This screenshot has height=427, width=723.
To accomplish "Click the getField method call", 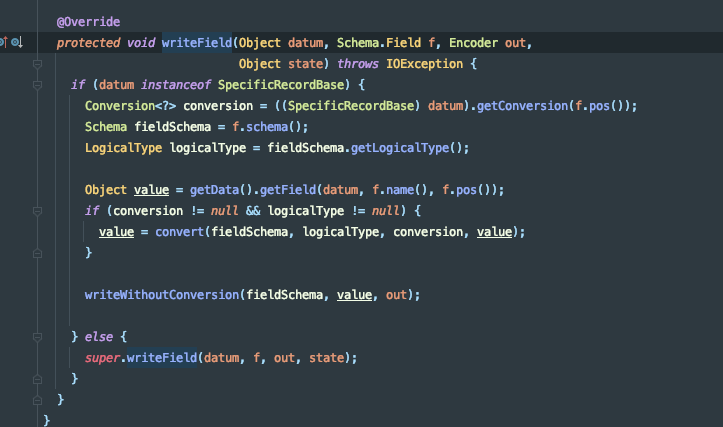I will click(288, 190).
